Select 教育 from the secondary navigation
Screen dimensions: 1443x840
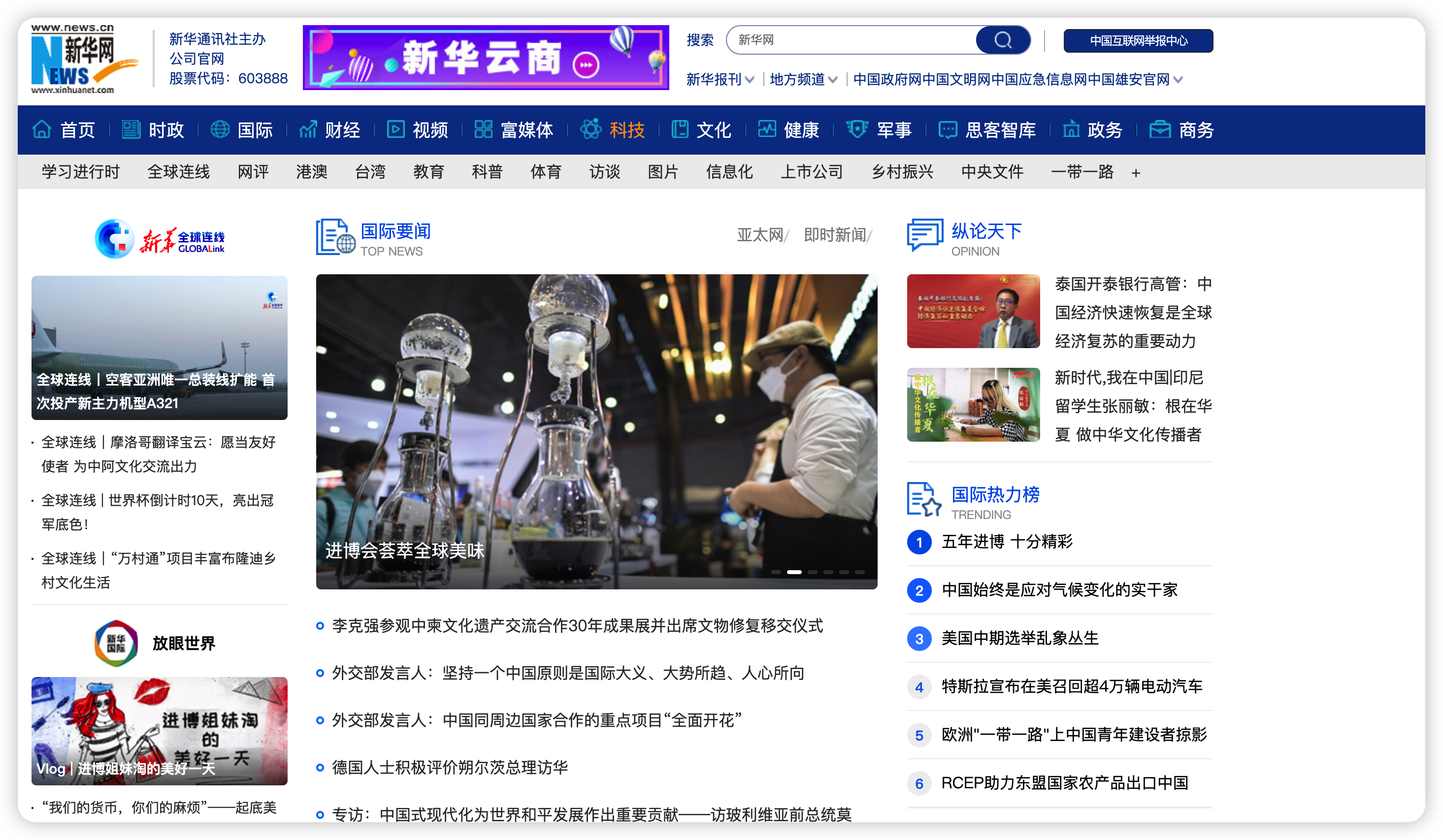[x=429, y=172]
